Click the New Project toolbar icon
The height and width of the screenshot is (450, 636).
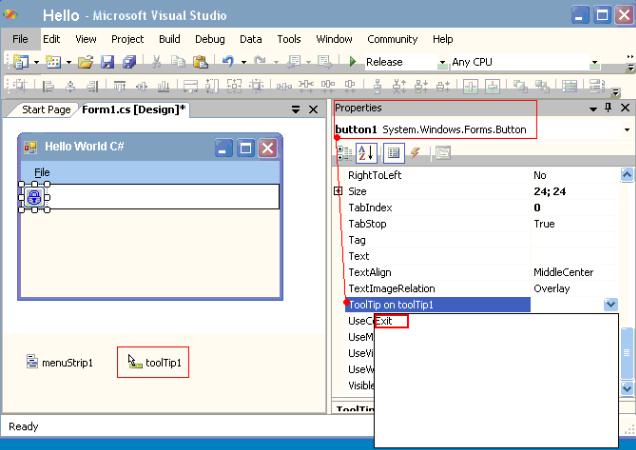[21, 62]
